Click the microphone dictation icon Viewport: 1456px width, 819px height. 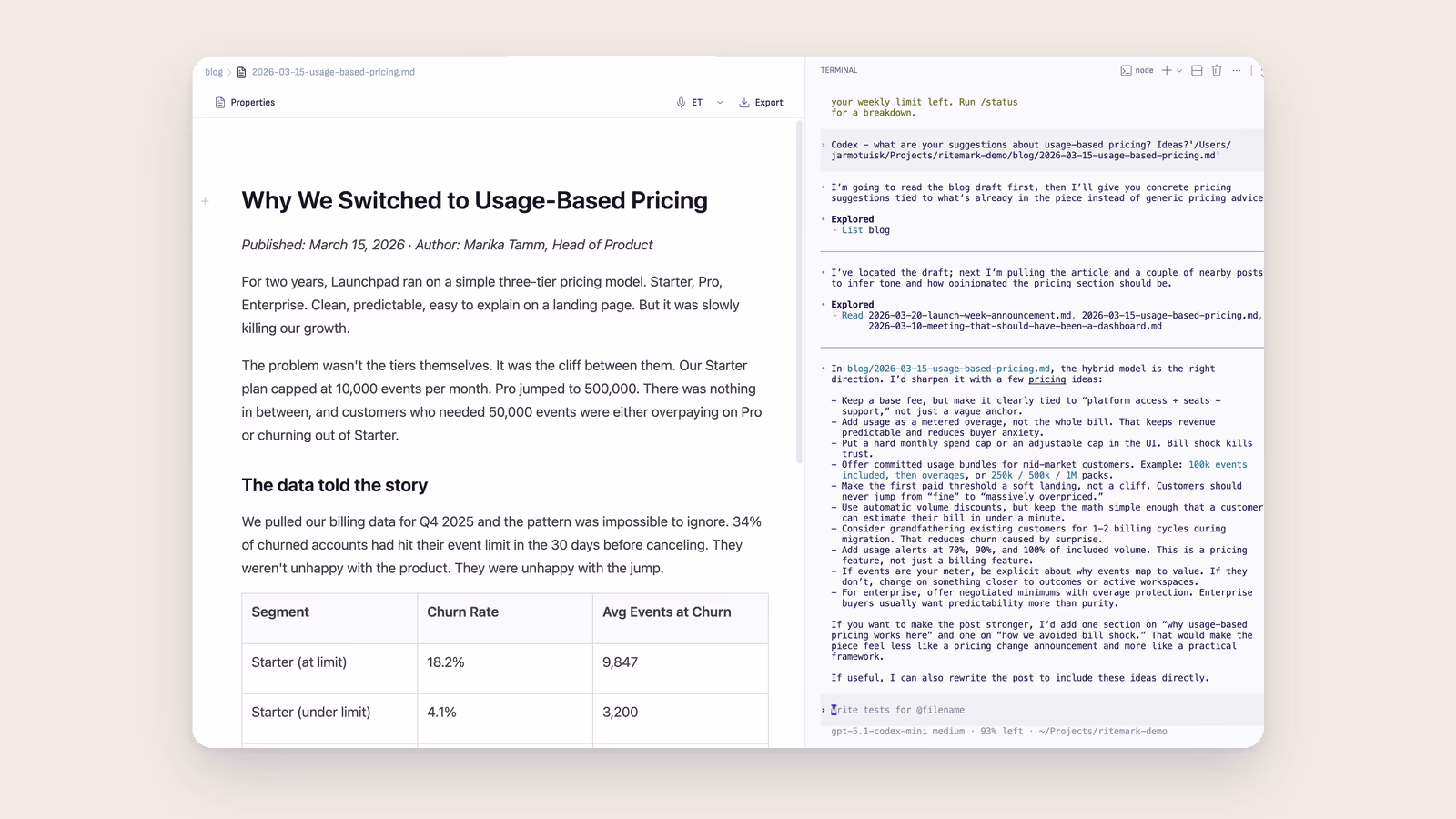coord(681,103)
